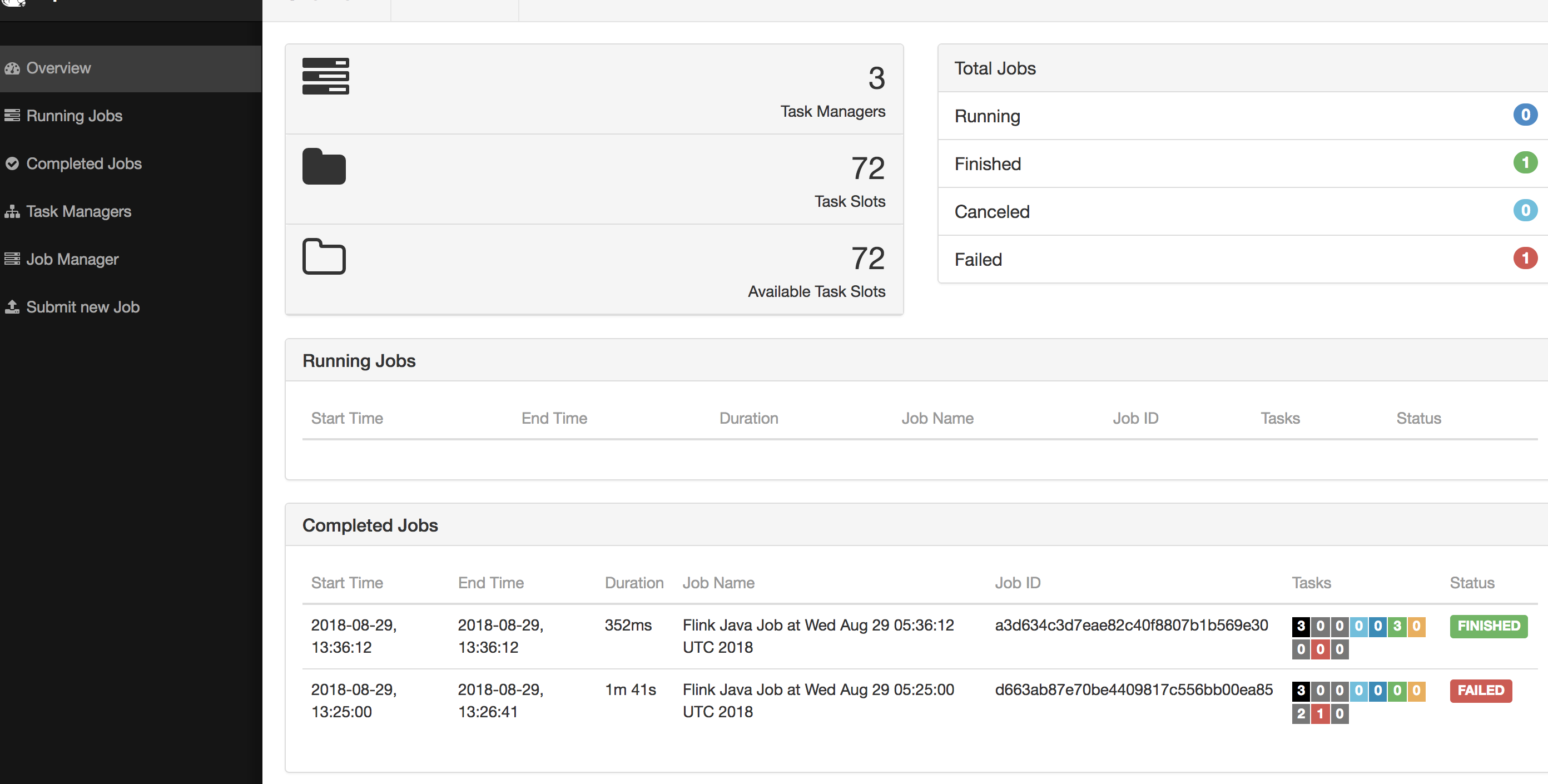Click Duration header in Completed Jobs table
The image size is (1548, 784).
click(x=634, y=583)
